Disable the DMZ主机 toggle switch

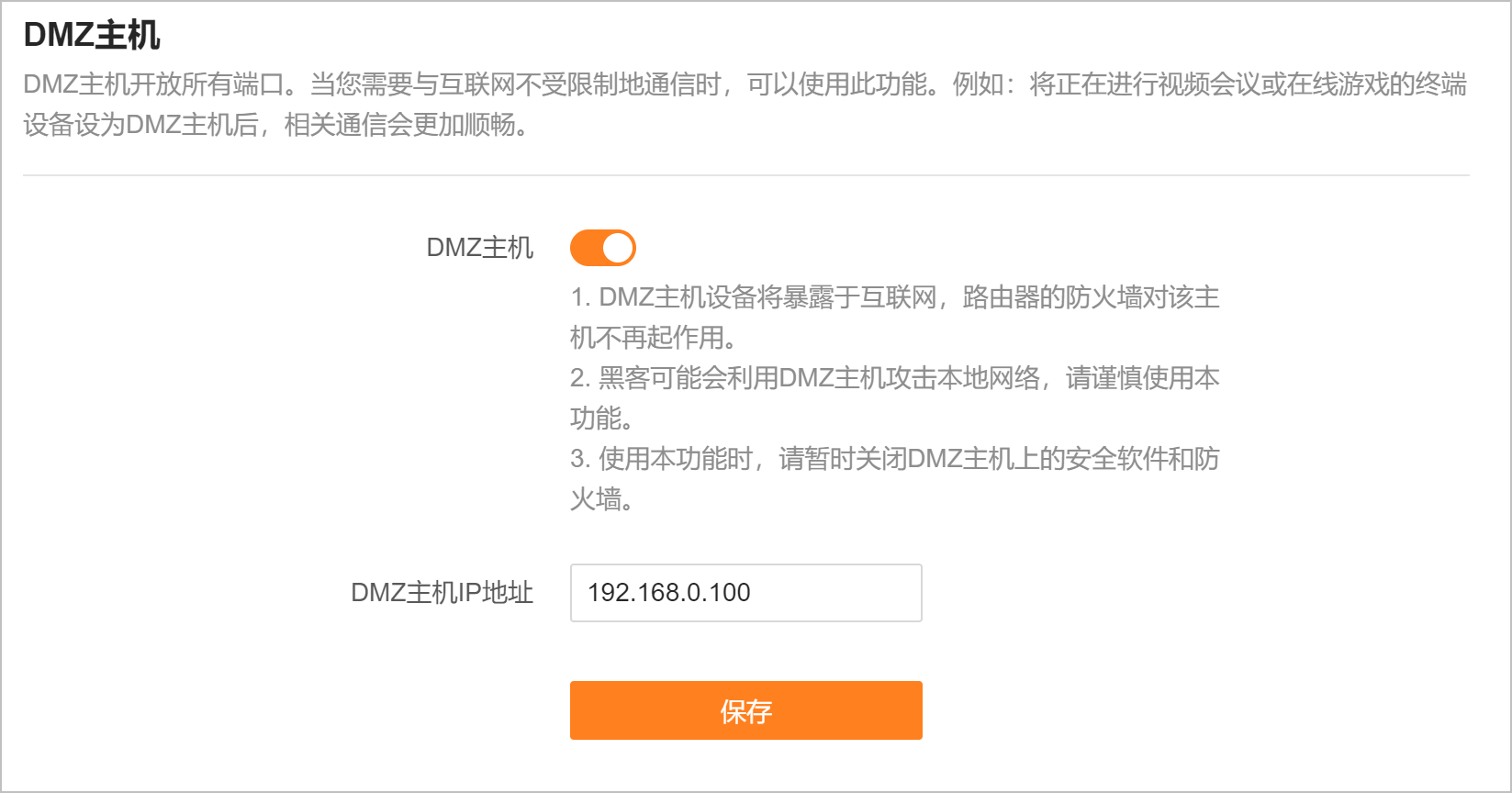(602, 248)
